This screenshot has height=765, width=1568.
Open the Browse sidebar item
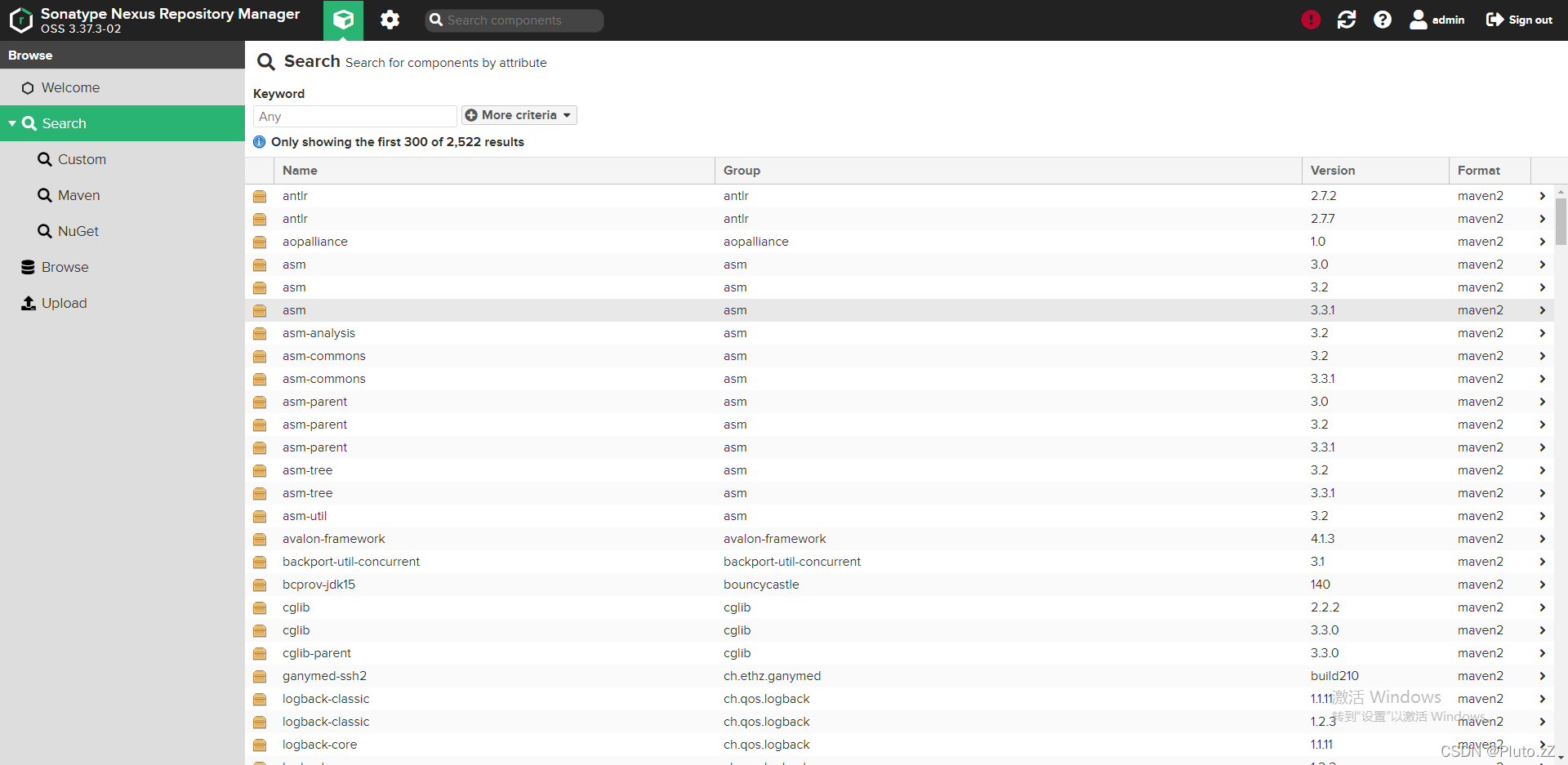(122, 267)
